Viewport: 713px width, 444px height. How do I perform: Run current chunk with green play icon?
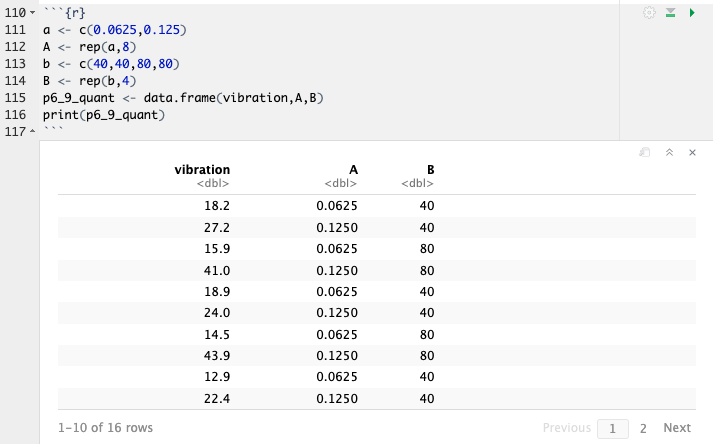click(x=691, y=12)
